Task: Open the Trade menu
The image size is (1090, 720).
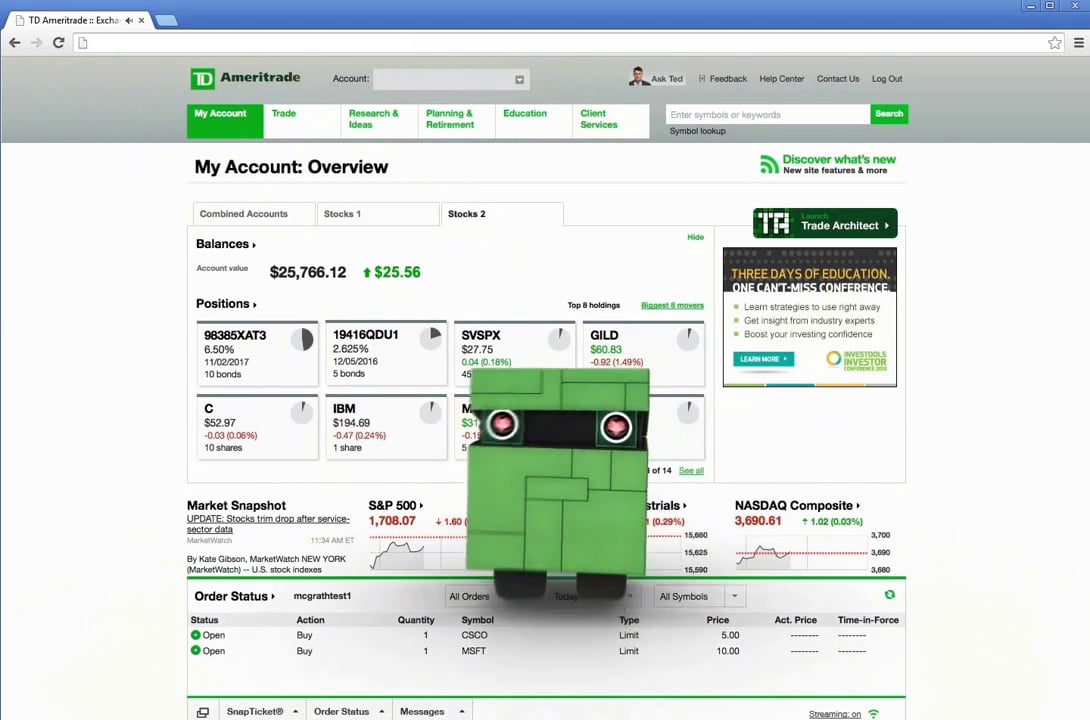Action: [x=302, y=121]
